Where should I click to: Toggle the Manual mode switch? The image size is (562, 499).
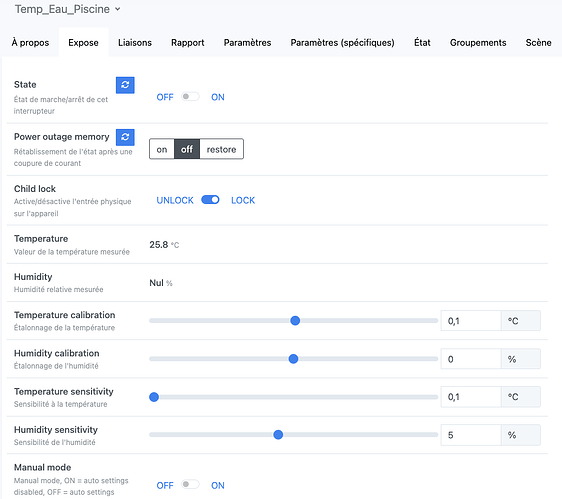[190, 485]
